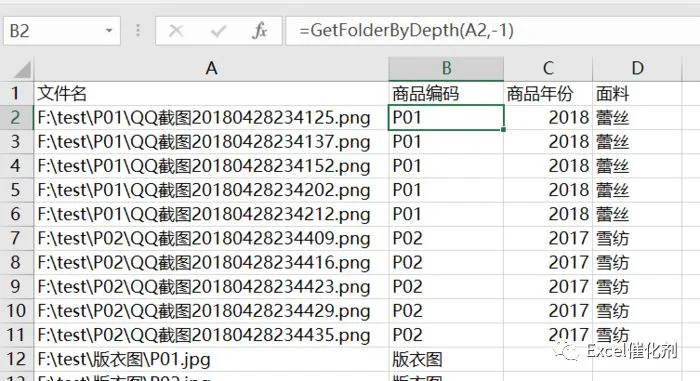The width and height of the screenshot is (700, 381).
Task: Click the P02 cell in row 11
Action: click(x=446, y=335)
